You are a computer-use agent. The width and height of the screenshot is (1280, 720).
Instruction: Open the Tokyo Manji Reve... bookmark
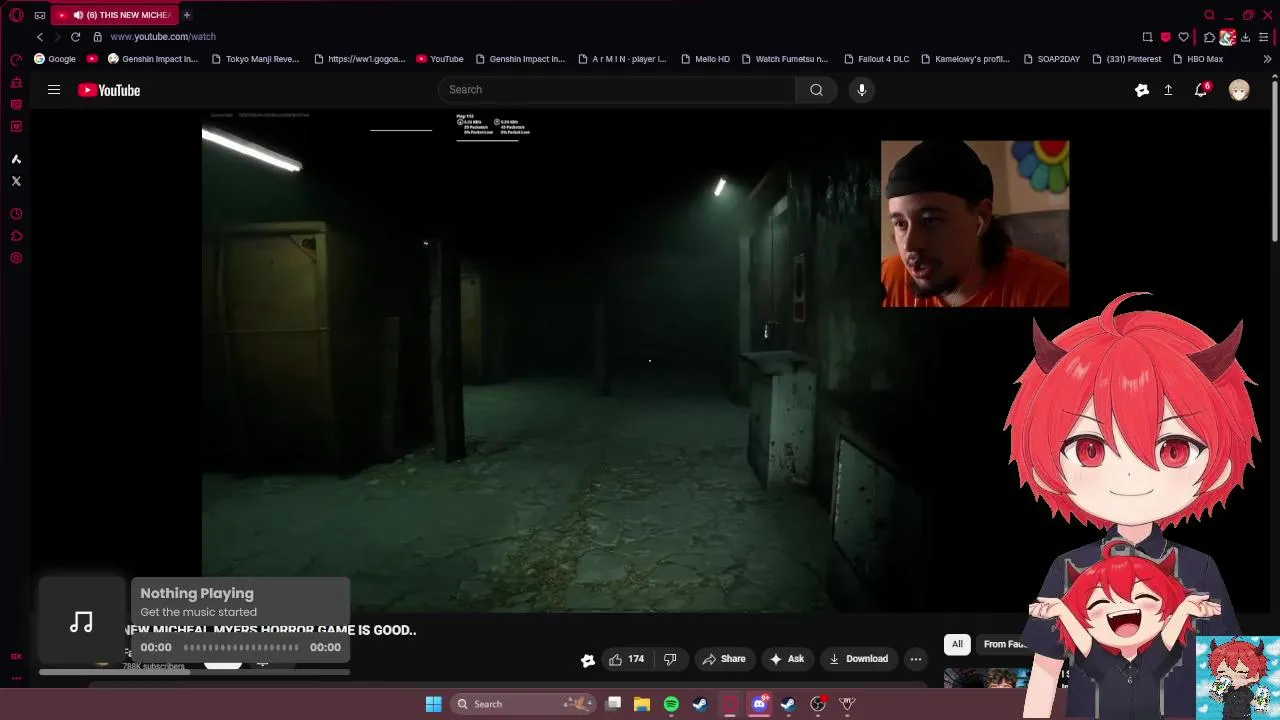[x=255, y=59]
